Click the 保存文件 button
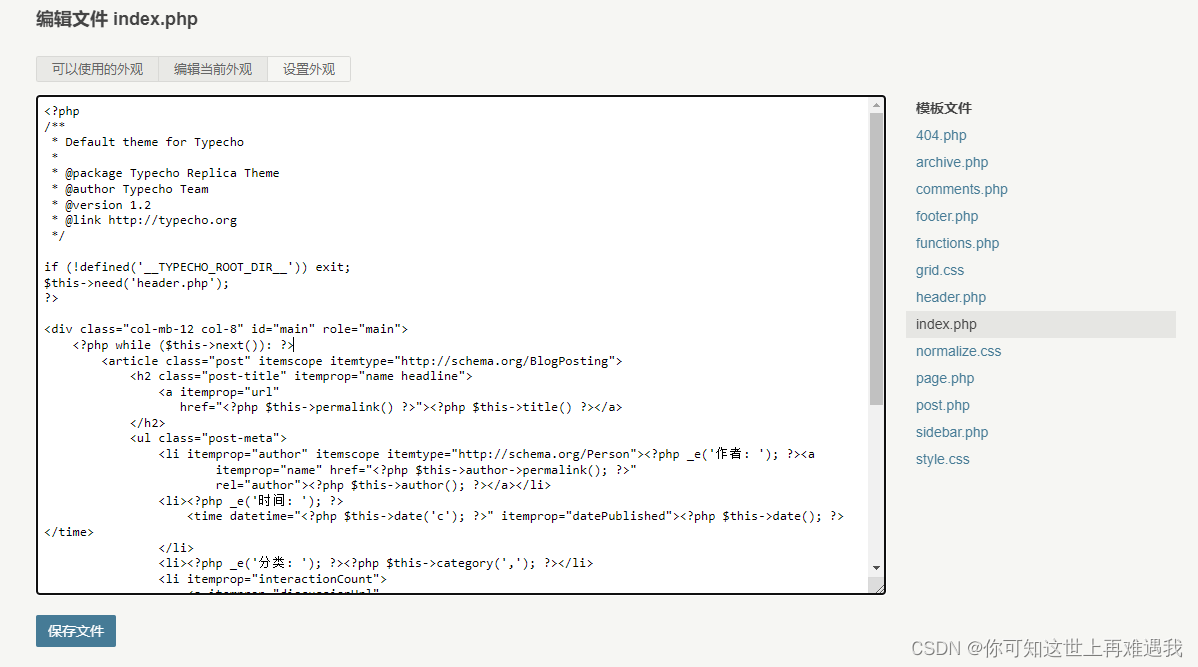The width and height of the screenshot is (1198, 667). pos(75,631)
